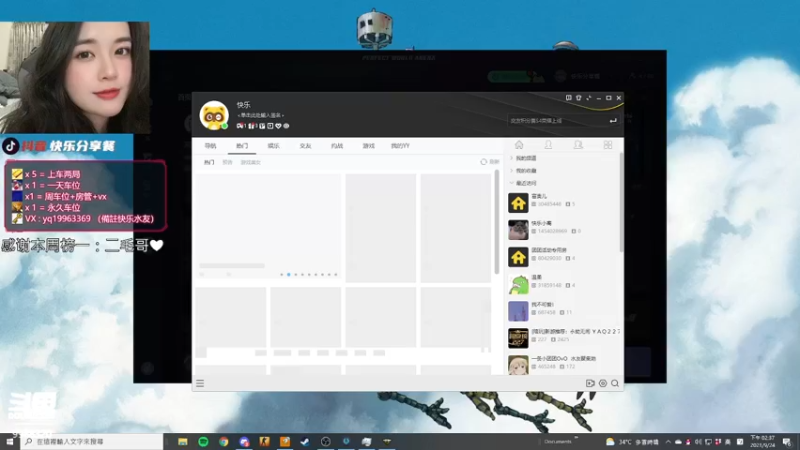The width and height of the screenshot is (800, 450).
Task: Click the first badge icon under username
Action: tap(240, 126)
